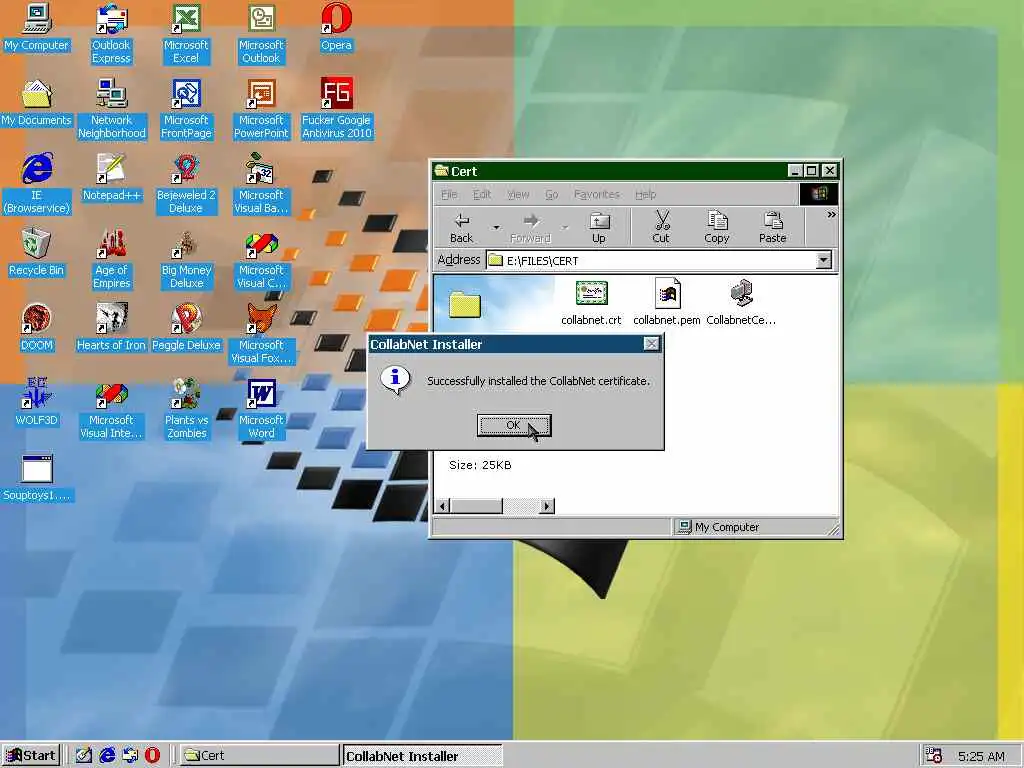This screenshot has width=1024, height=768.
Task: Open View menu in Cert window
Action: tap(518, 195)
